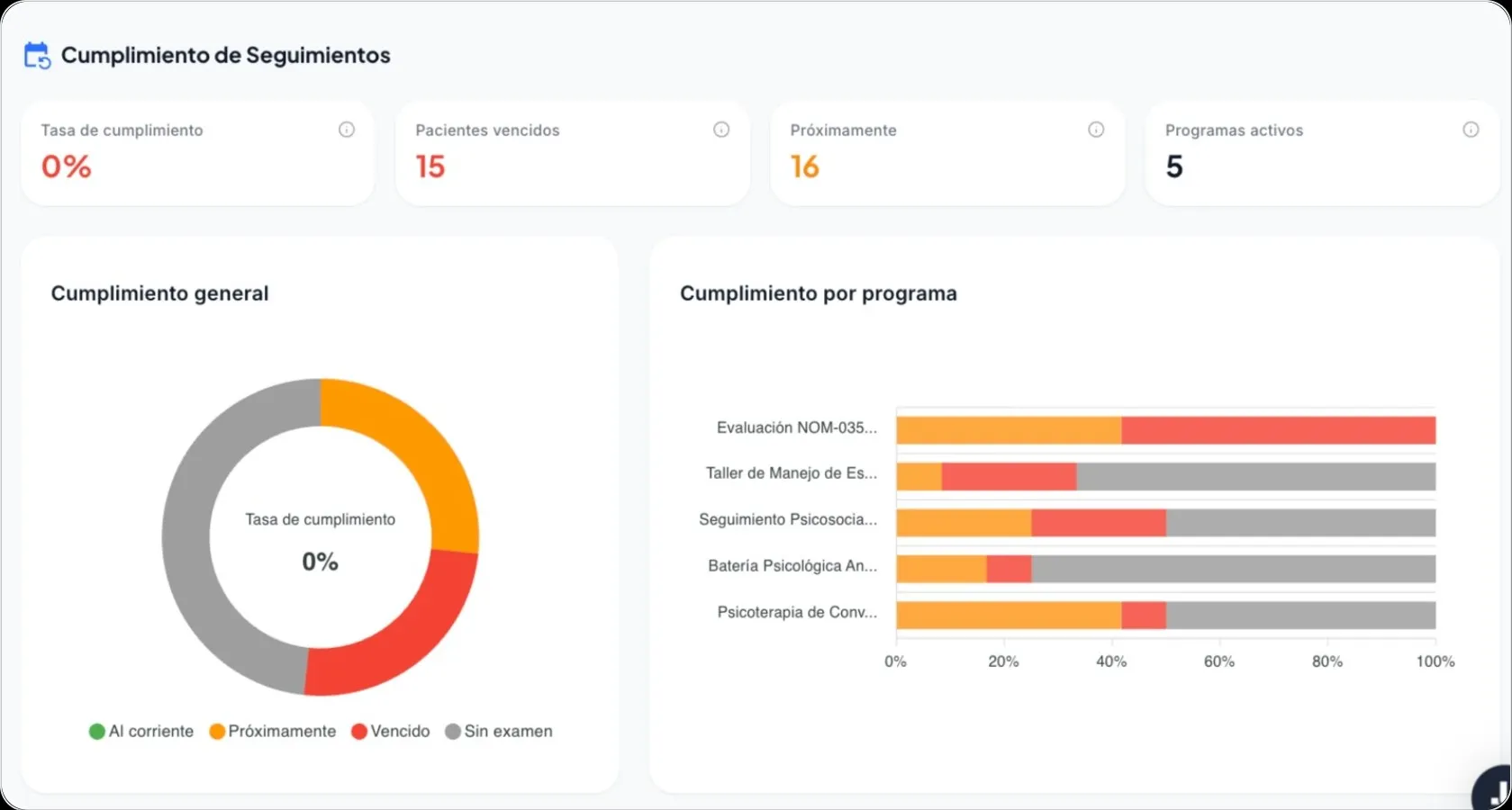Click the info icon on Pacientes vencidos card
Image resolution: width=1512 pixels, height=810 pixels.
point(721,130)
